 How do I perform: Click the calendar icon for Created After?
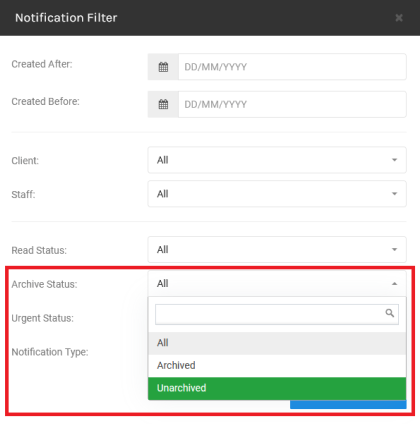(163, 67)
